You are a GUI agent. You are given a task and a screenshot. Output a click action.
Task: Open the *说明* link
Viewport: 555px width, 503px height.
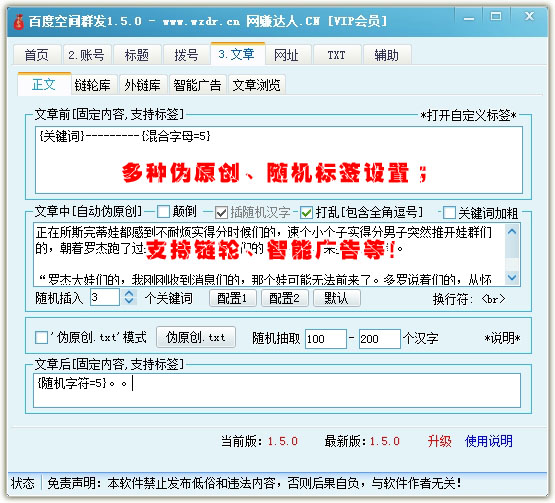point(502,338)
